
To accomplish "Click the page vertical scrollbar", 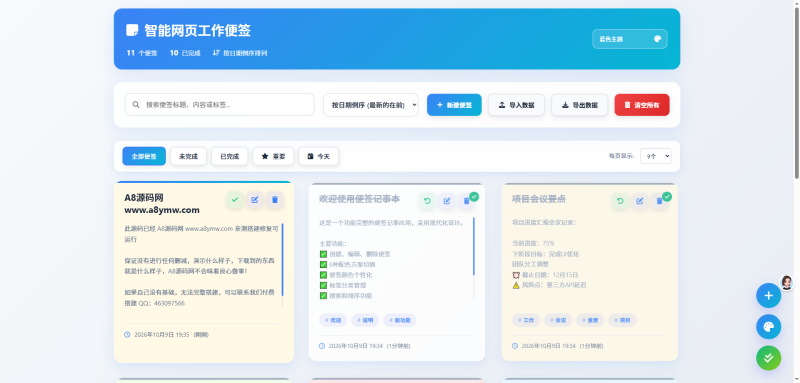I will click(x=796, y=92).
